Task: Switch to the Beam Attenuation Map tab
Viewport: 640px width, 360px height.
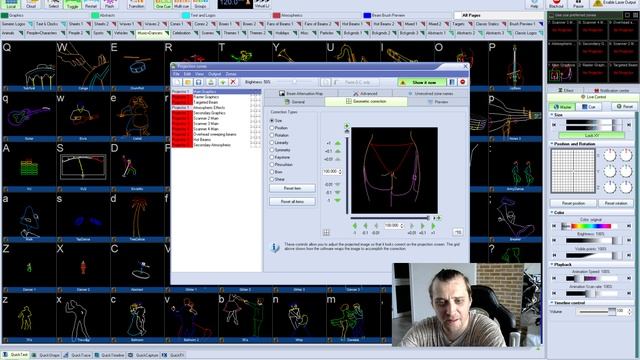Action: [x=301, y=93]
